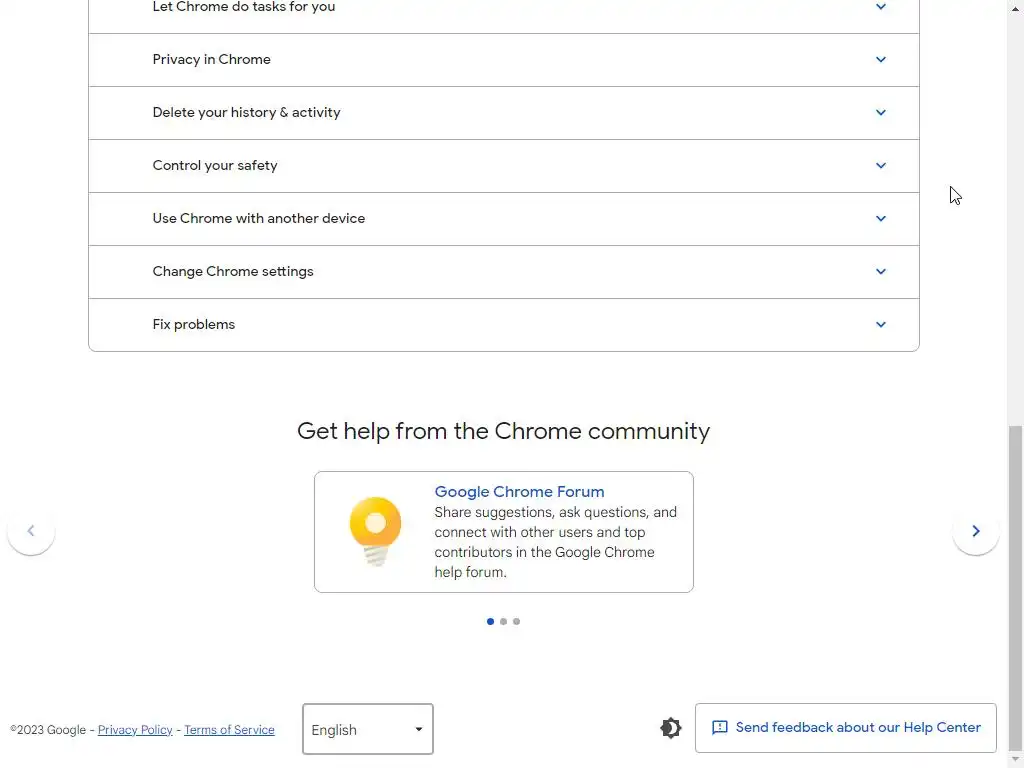Expand Let Chrome do tasks for you
This screenshot has height=768, width=1024.
pyautogui.click(x=503, y=8)
